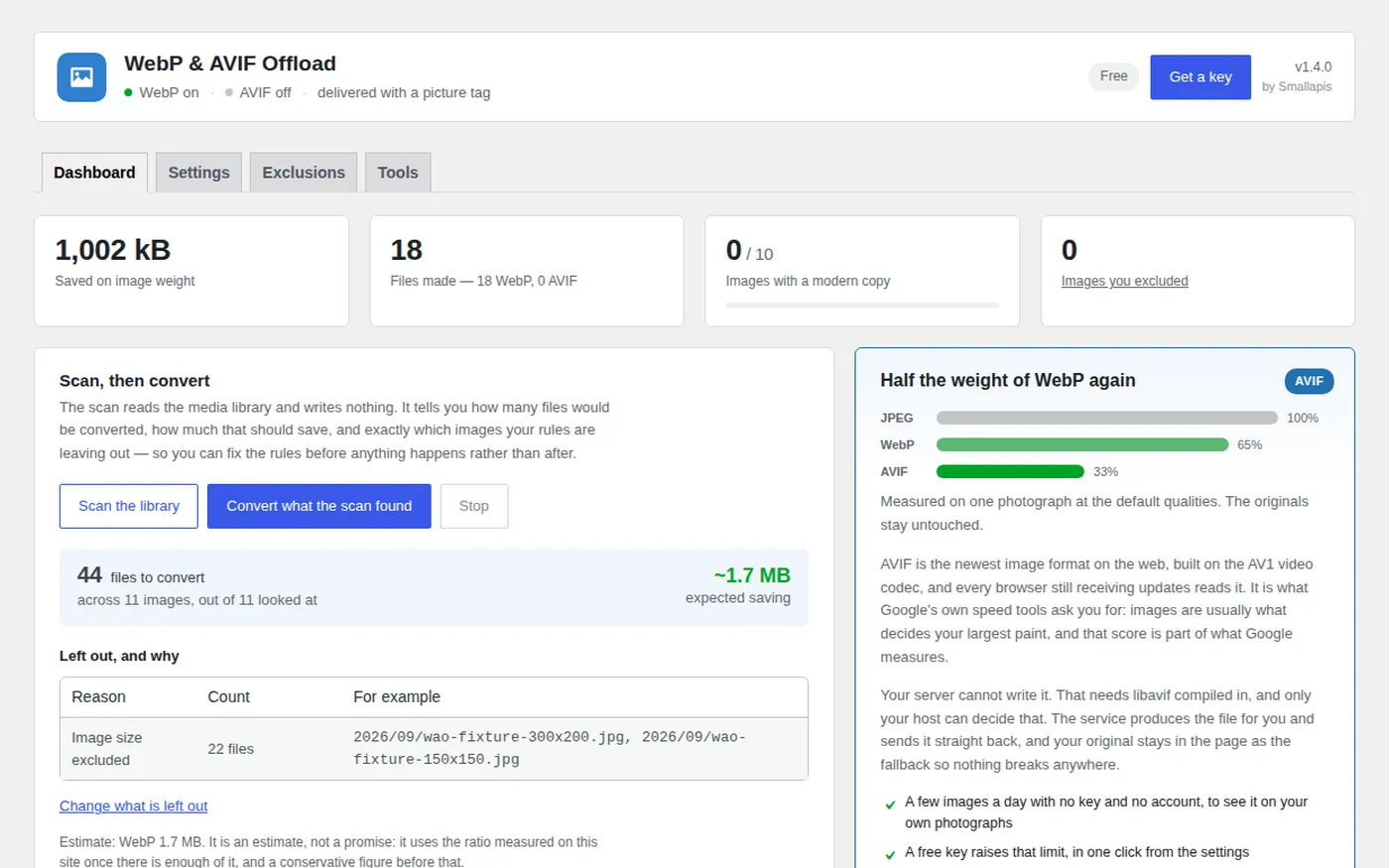Image resolution: width=1389 pixels, height=868 pixels.
Task: Go to the Tools tab
Action: pyautogui.click(x=398, y=173)
